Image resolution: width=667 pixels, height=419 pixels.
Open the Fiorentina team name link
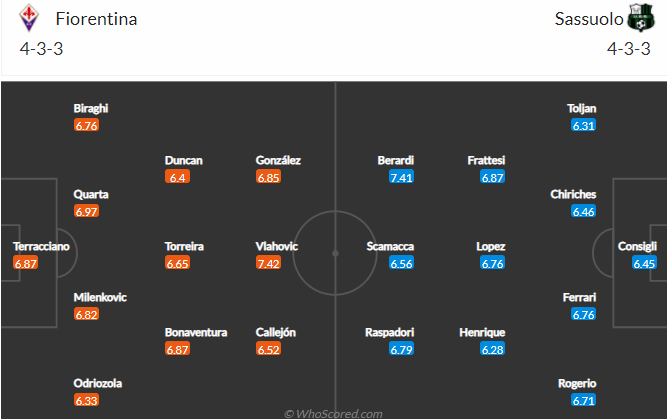click(96, 19)
